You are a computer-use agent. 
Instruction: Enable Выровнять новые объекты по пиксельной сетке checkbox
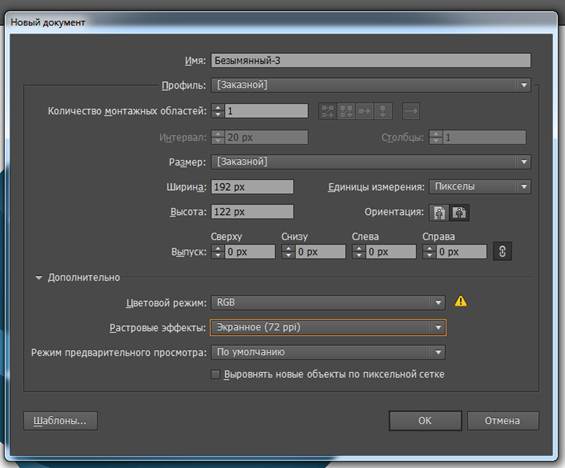[215, 374]
